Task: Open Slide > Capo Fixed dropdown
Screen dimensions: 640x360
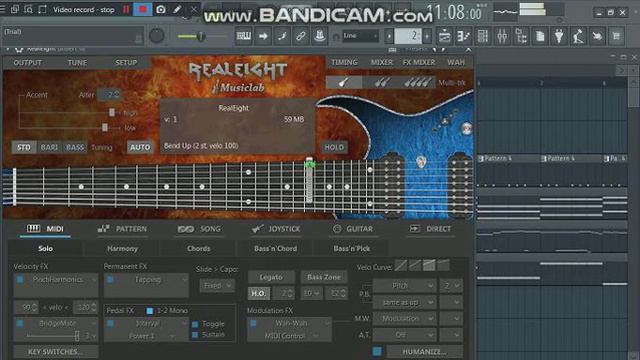Action: click(x=217, y=285)
